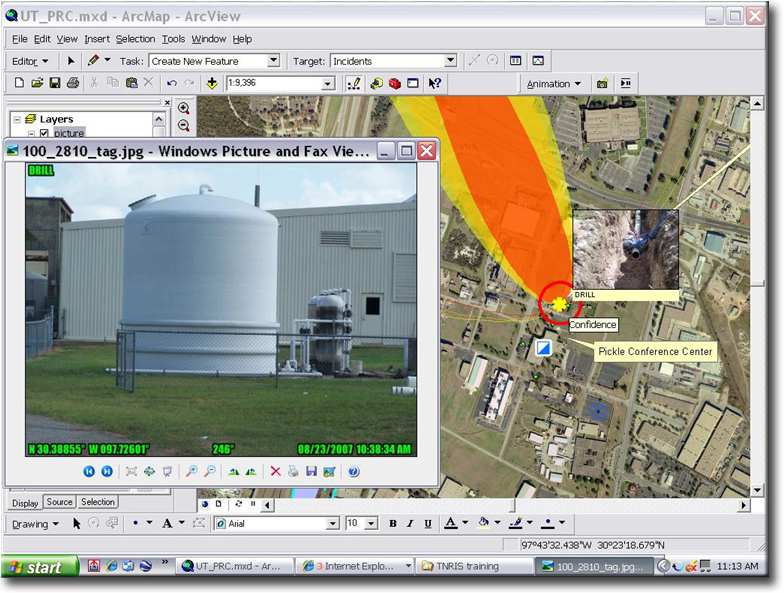
Task: Open animation controls icon
Action: tap(625, 84)
